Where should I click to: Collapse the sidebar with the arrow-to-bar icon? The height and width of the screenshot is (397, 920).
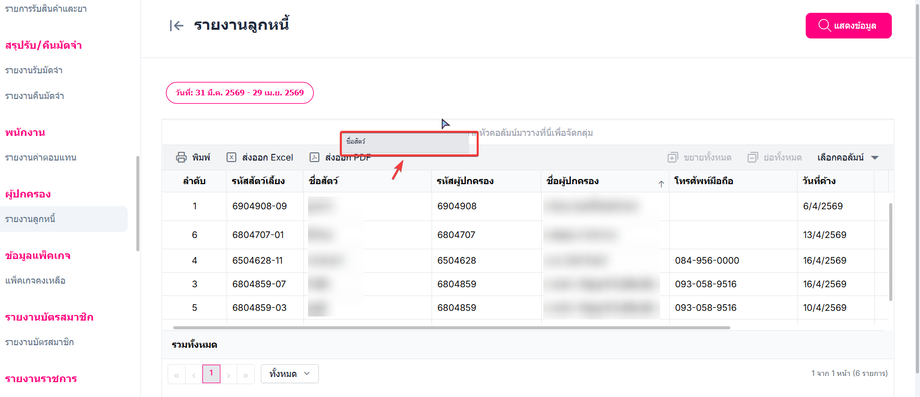click(176, 25)
